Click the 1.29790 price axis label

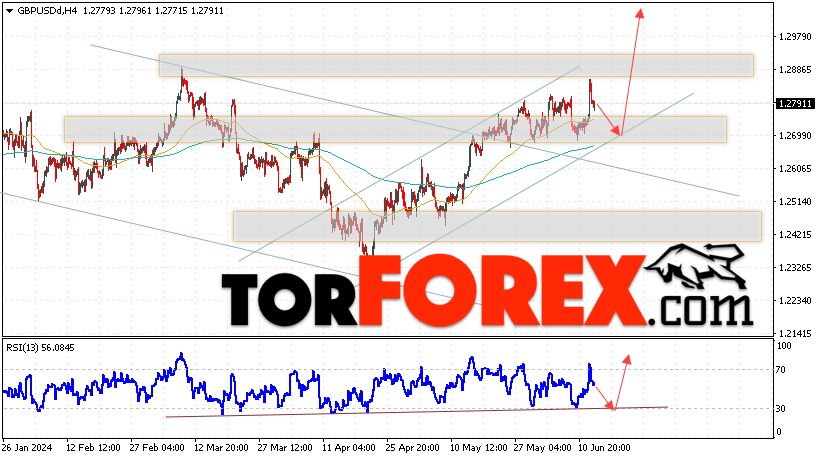click(x=795, y=37)
